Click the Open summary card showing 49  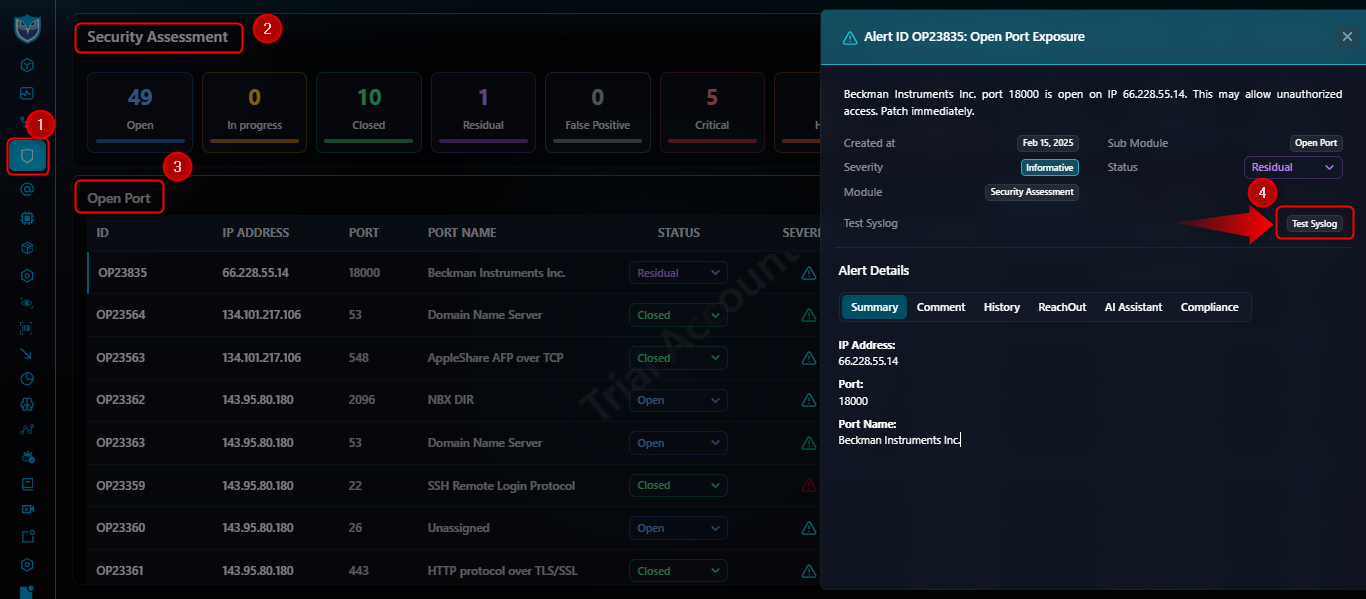[141, 112]
